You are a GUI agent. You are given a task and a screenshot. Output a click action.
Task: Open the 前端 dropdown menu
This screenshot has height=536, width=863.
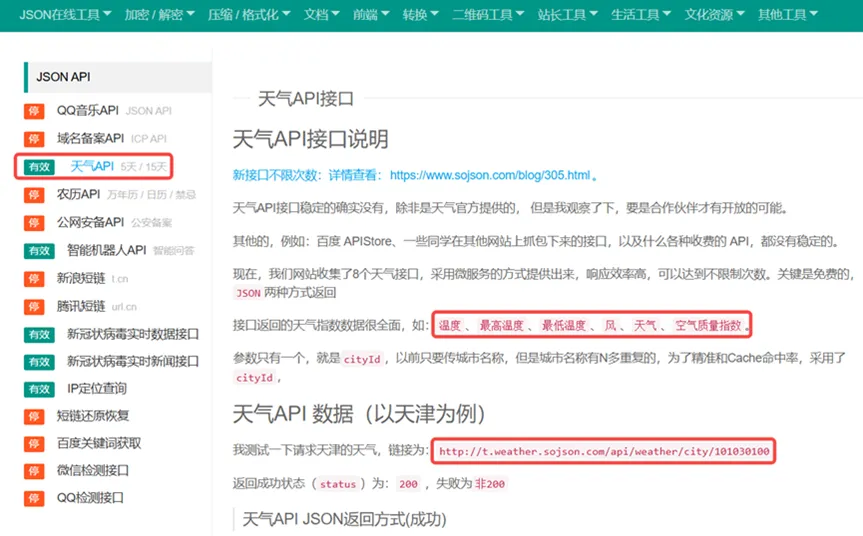pyautogui.click(x=371, y=14)
